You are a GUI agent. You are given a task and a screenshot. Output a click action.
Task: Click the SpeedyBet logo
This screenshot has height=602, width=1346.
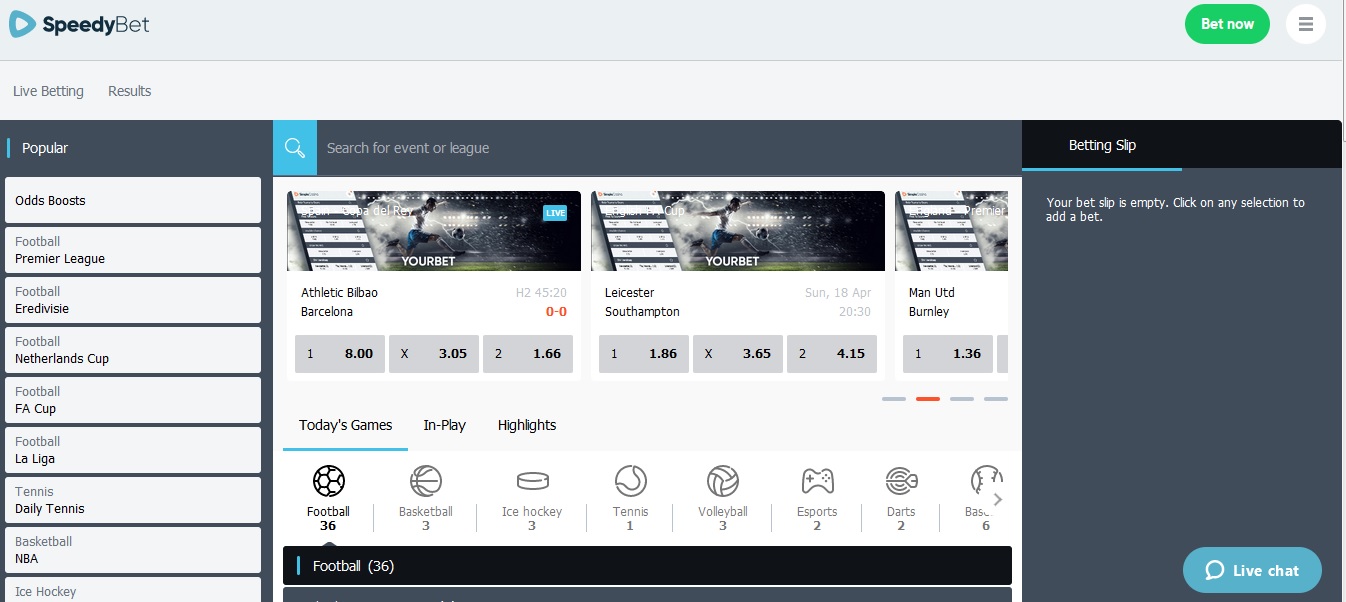pyautogui.click(x=79, y=24)
